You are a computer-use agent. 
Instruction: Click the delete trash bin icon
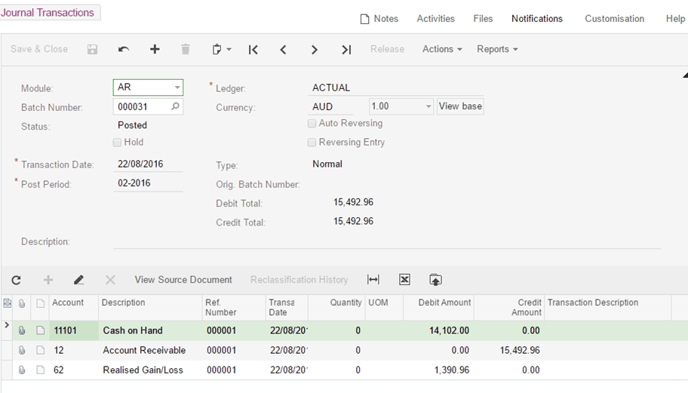(x=186, y=49)
